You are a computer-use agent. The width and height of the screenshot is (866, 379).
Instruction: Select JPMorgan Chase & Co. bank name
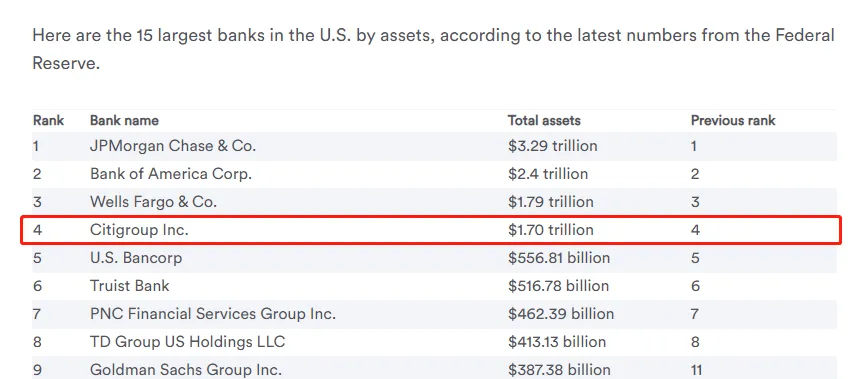(x=173, y=146)
